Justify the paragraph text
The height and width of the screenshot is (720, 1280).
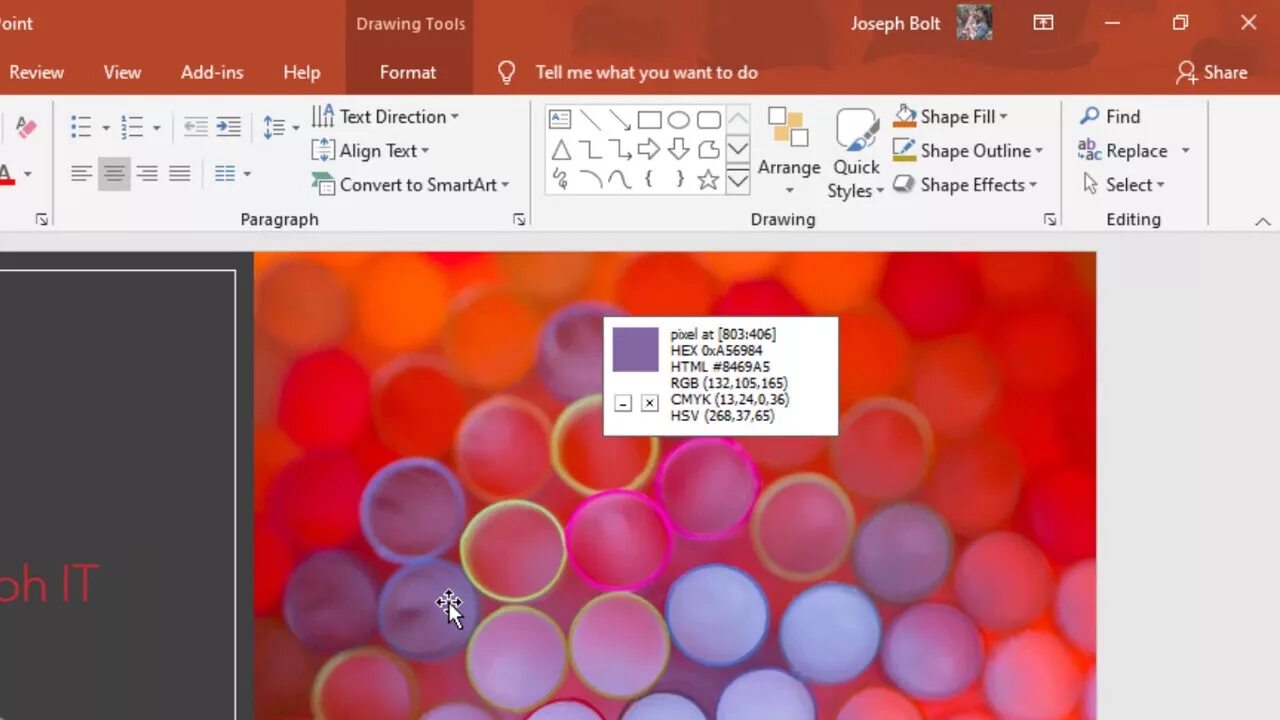coord(180,174)
